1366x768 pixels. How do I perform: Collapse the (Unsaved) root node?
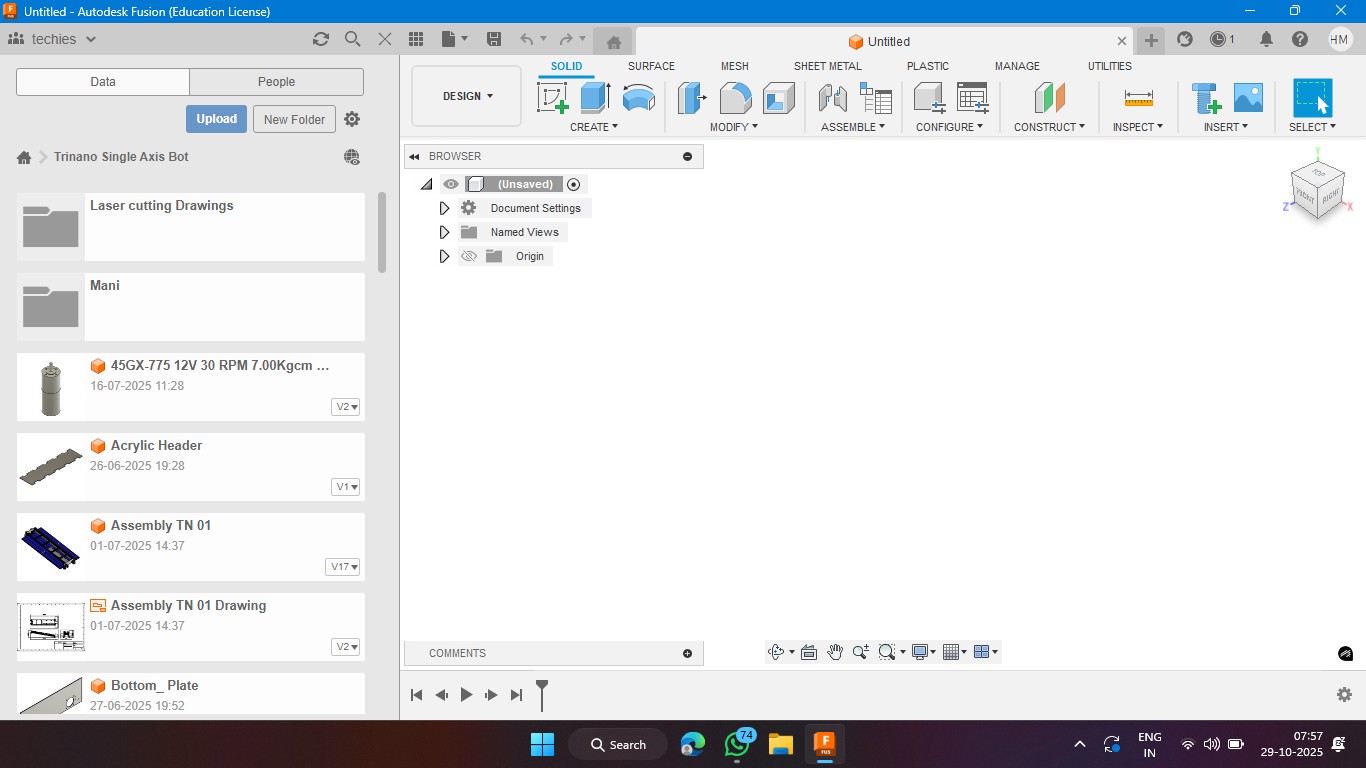click(427, 184)
